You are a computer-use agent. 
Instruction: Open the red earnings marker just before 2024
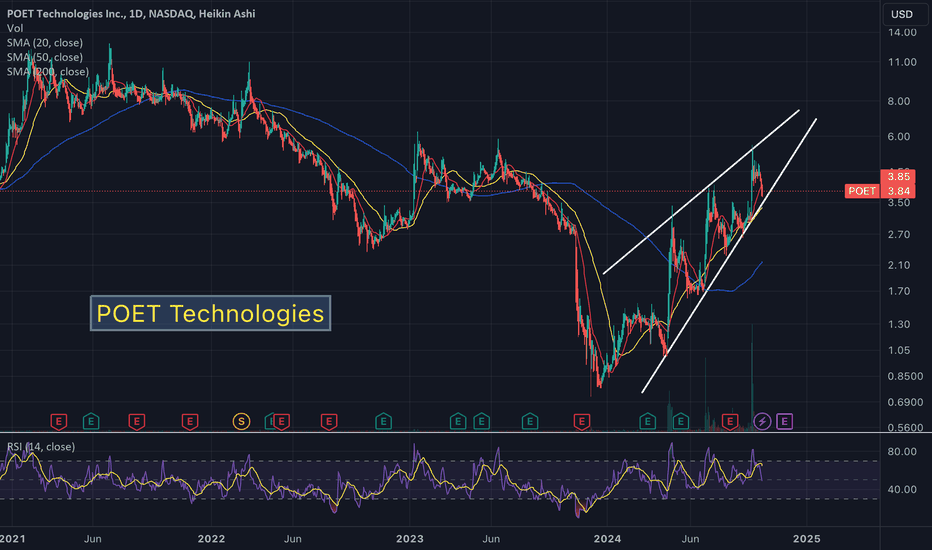581,422
